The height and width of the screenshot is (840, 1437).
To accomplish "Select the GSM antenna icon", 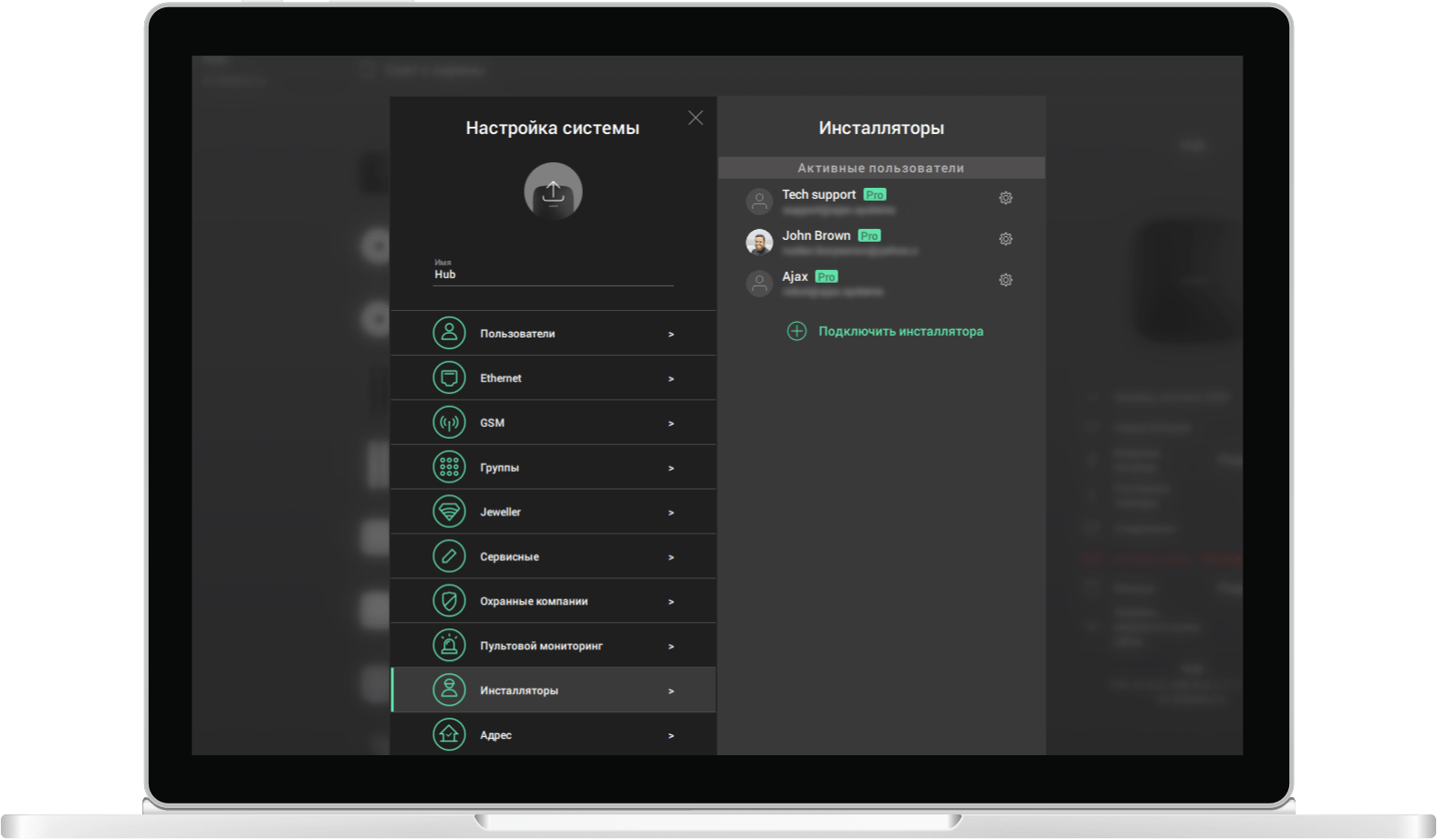I will [x=449, y=423].
